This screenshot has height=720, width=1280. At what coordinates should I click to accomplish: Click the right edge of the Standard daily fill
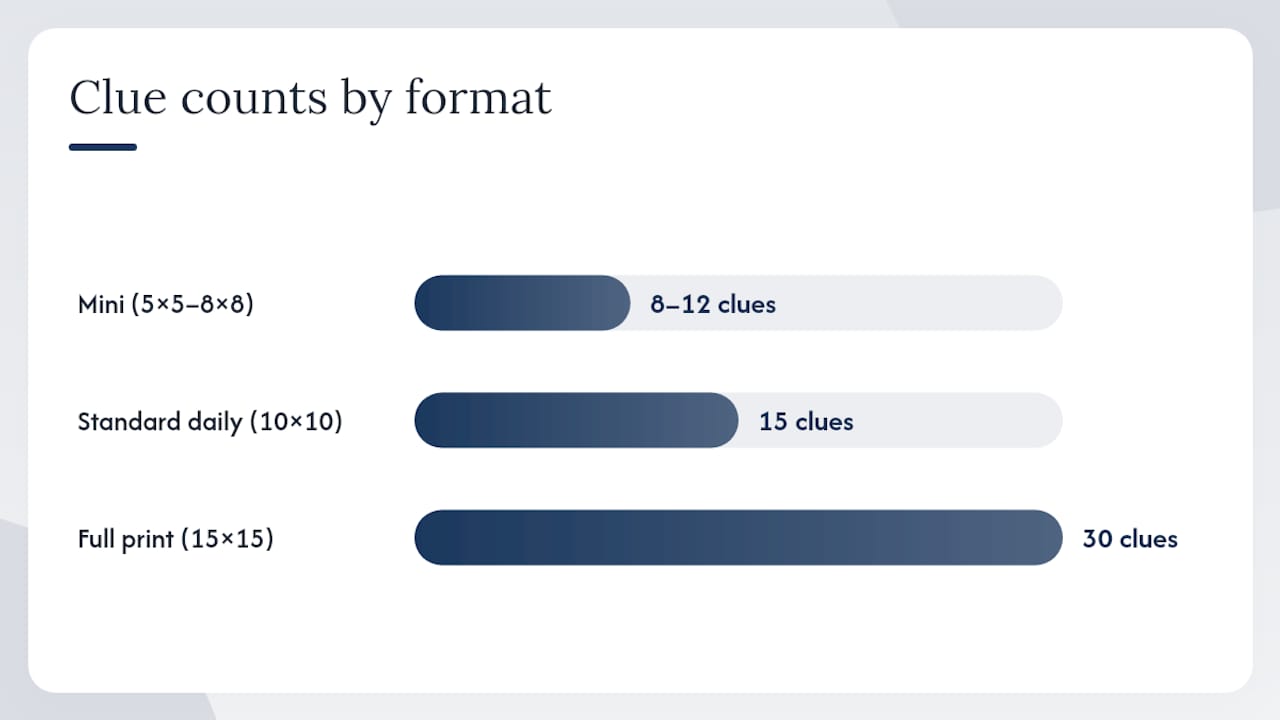(730, 420)
